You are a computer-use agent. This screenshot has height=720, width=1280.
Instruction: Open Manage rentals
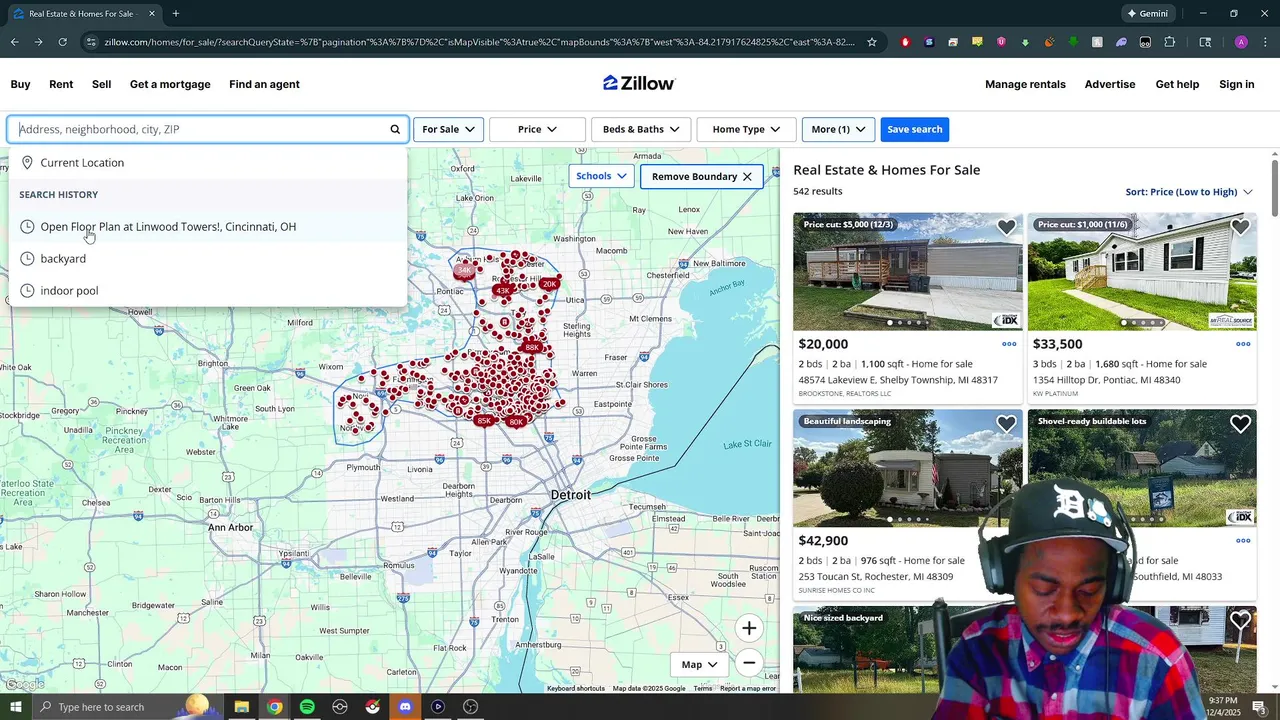click(1025, 84)
